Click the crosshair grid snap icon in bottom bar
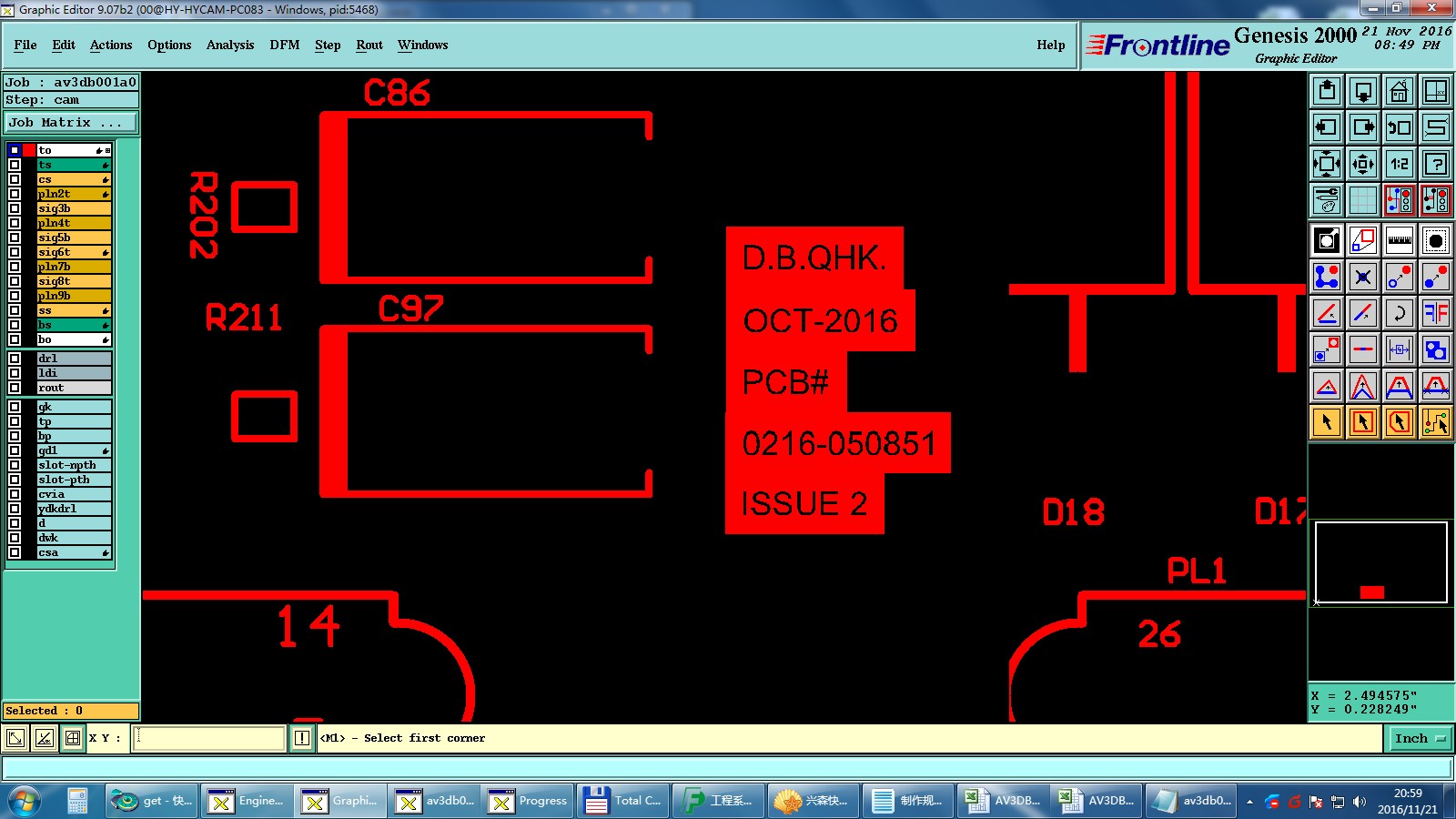 tap(73, 738)
